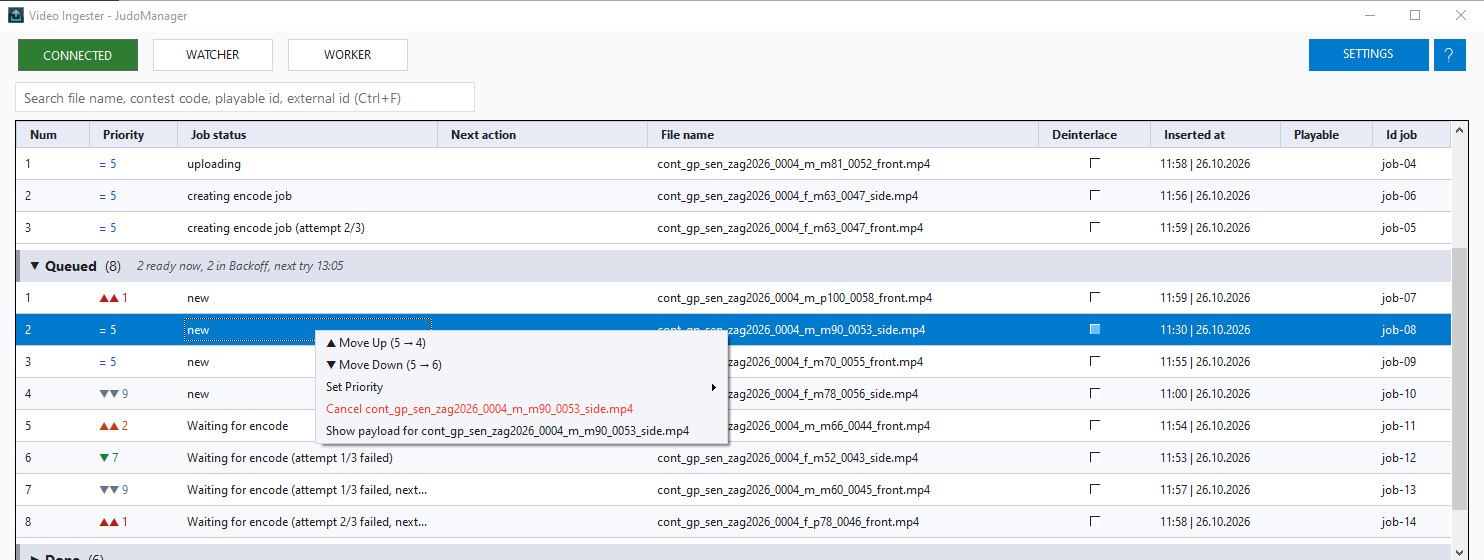Image resolution: width=1484 pixels, height=560 pixels.
Task: Select file cont_gp_sen_zag2026_0004_f_p78_0046_front.mp4
Action: pos(788,522)
